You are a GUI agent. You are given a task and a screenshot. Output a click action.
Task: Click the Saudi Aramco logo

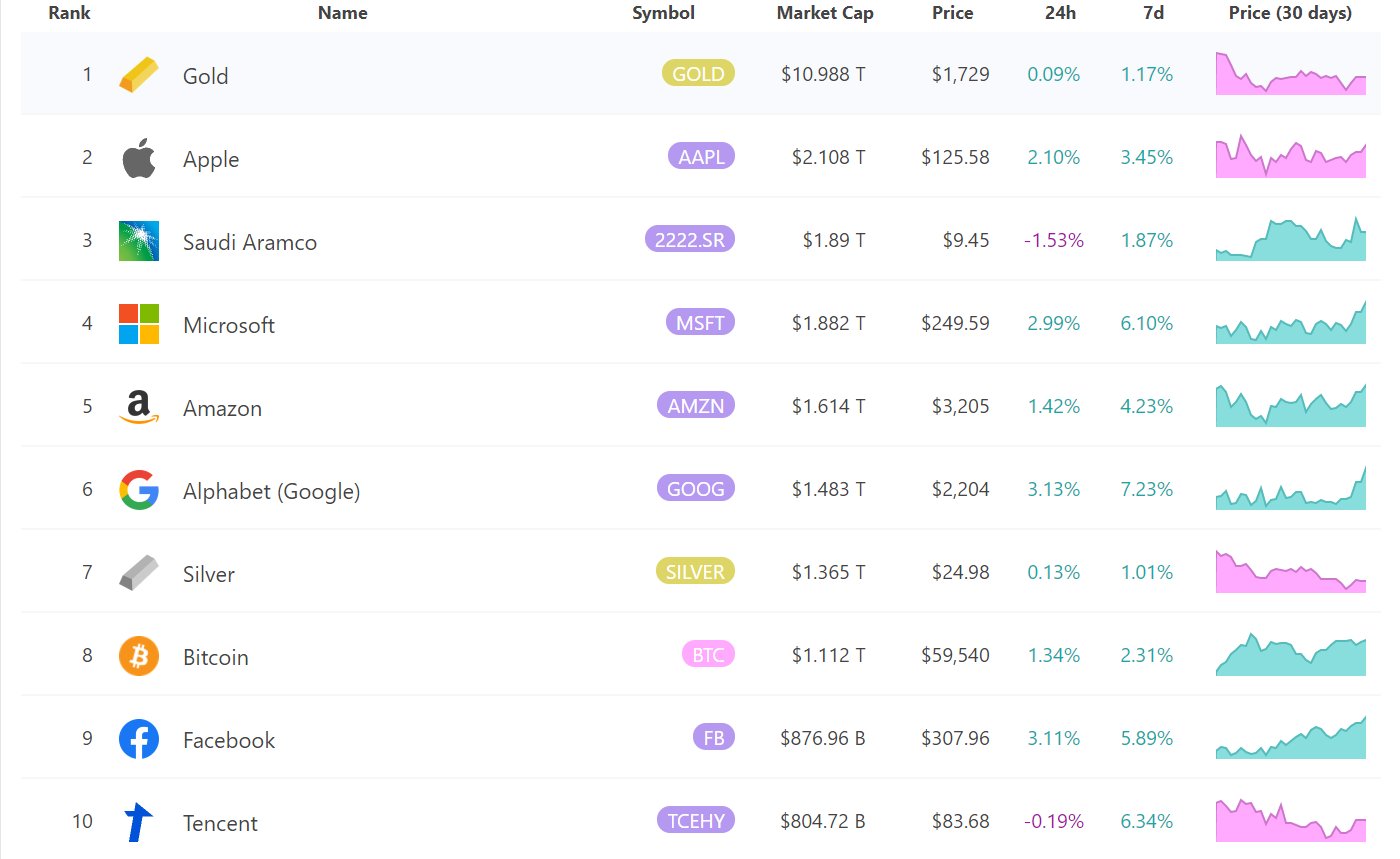[139, 241]
